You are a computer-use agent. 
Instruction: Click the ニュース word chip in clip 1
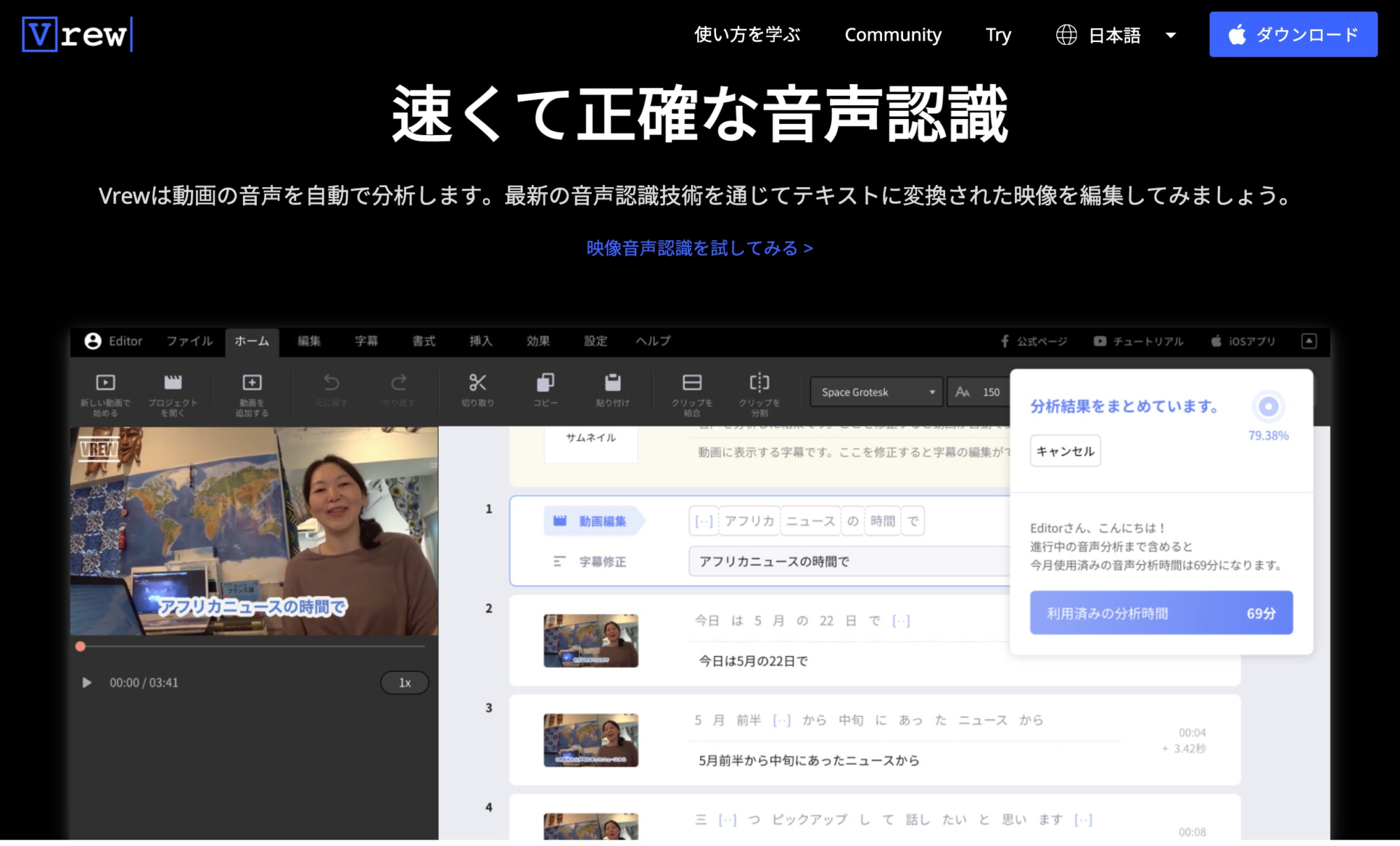click(810, 521)
